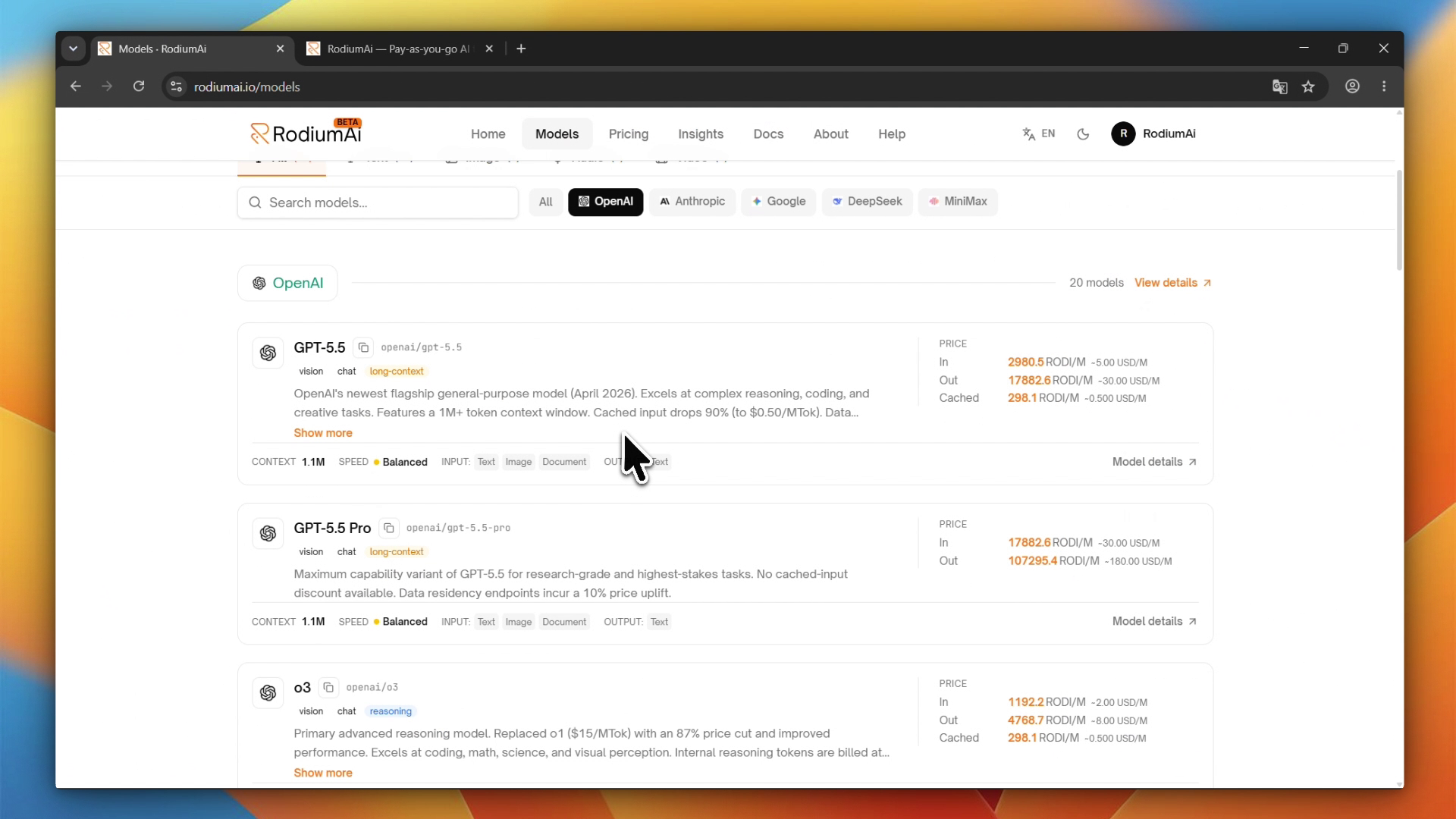Click the o3 model logo icon
Image resolution: width=1456 pixels, height=819 pixels.
click(x=268, y=692)
